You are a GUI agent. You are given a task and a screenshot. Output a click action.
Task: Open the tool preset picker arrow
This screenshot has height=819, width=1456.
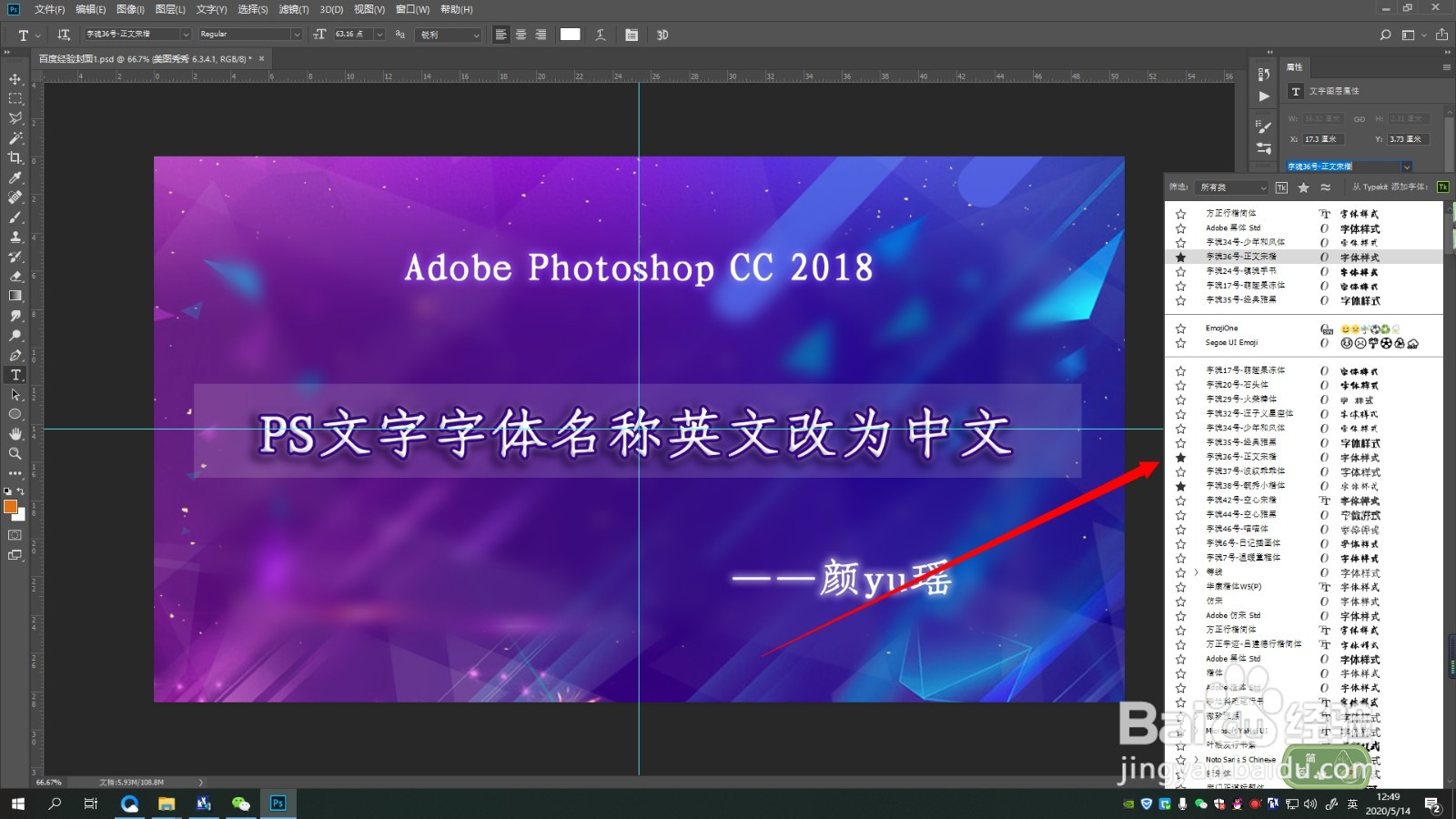[x=37, y=35]
